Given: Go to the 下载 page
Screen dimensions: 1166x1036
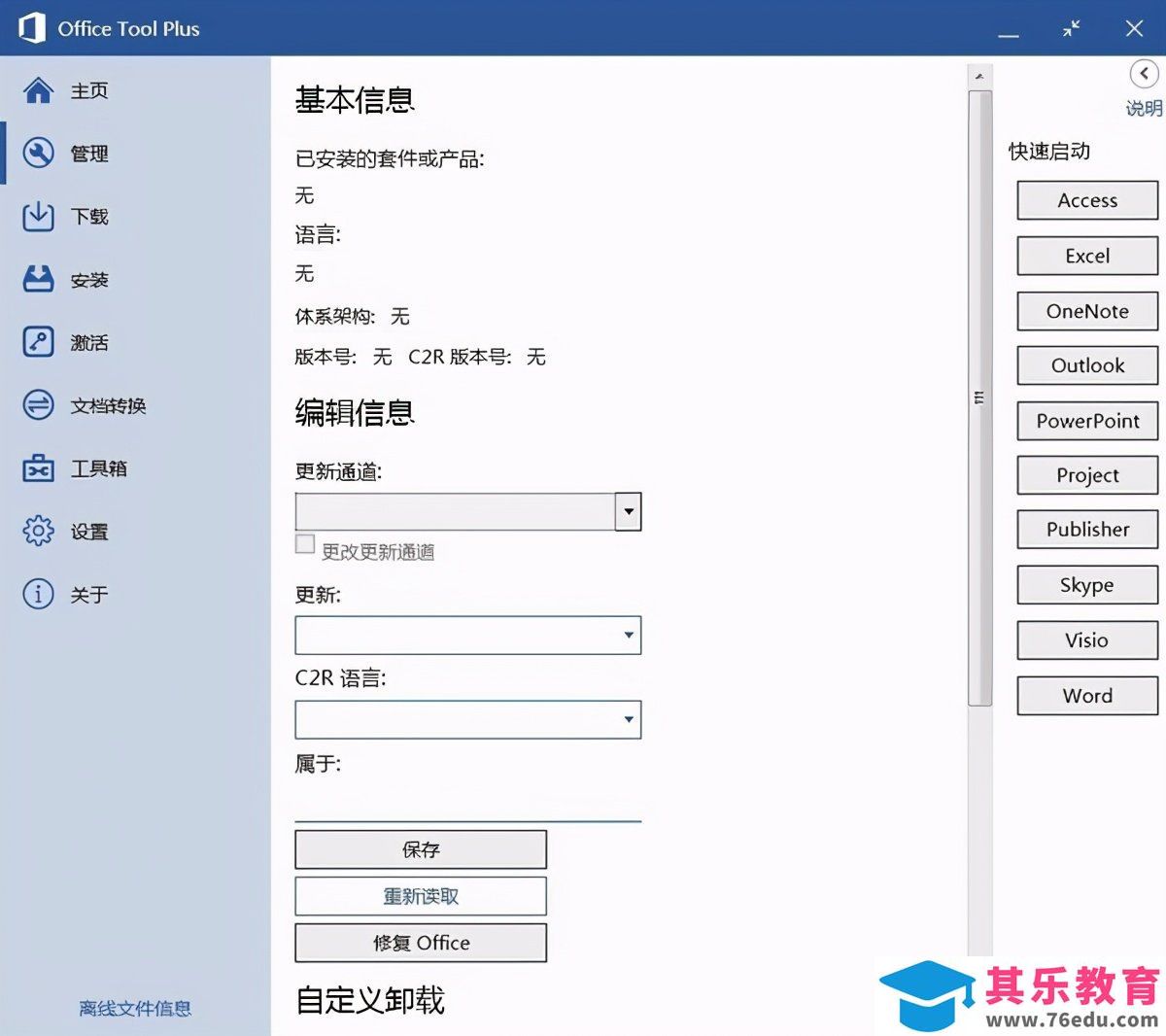Looking at the screenshot, I should 89,216.
